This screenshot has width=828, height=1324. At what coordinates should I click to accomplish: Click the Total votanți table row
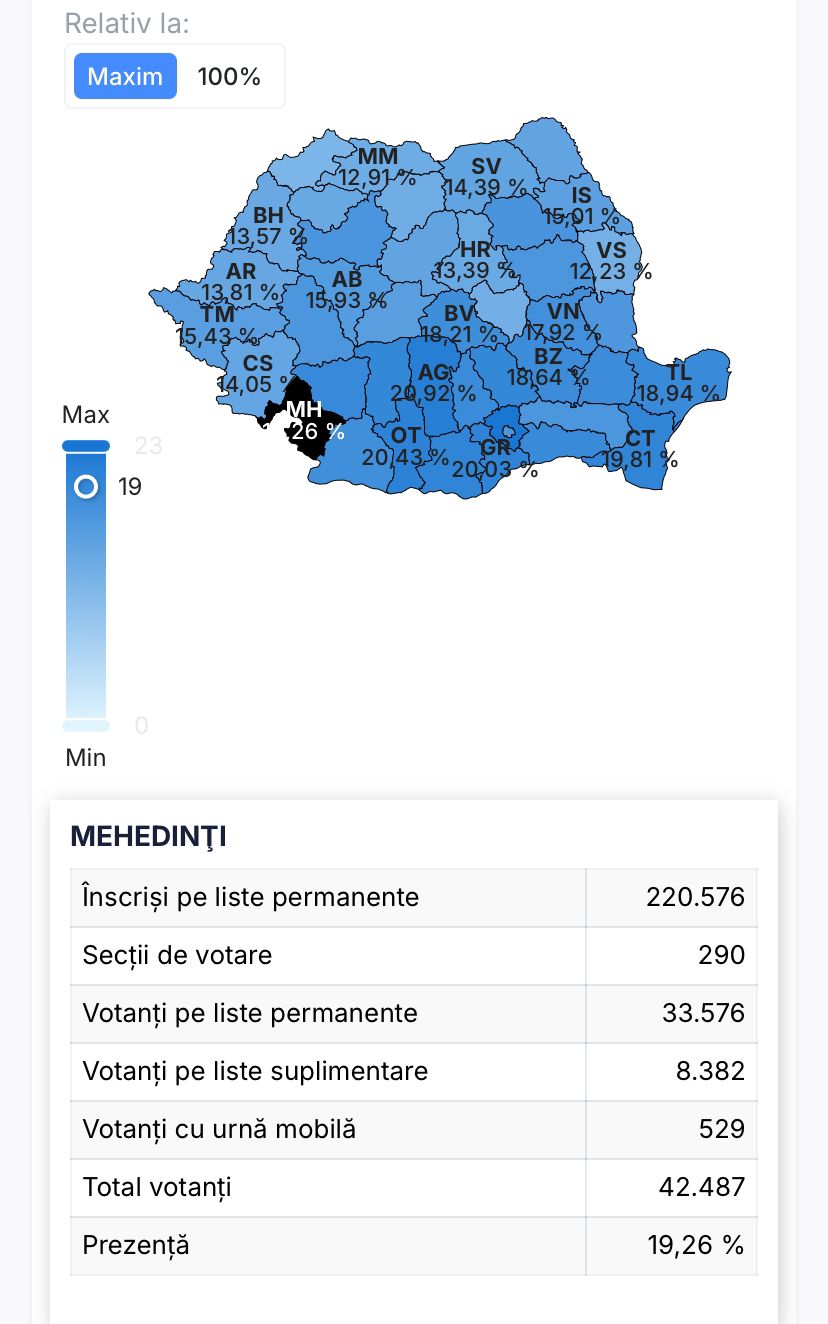[413, 1188]
